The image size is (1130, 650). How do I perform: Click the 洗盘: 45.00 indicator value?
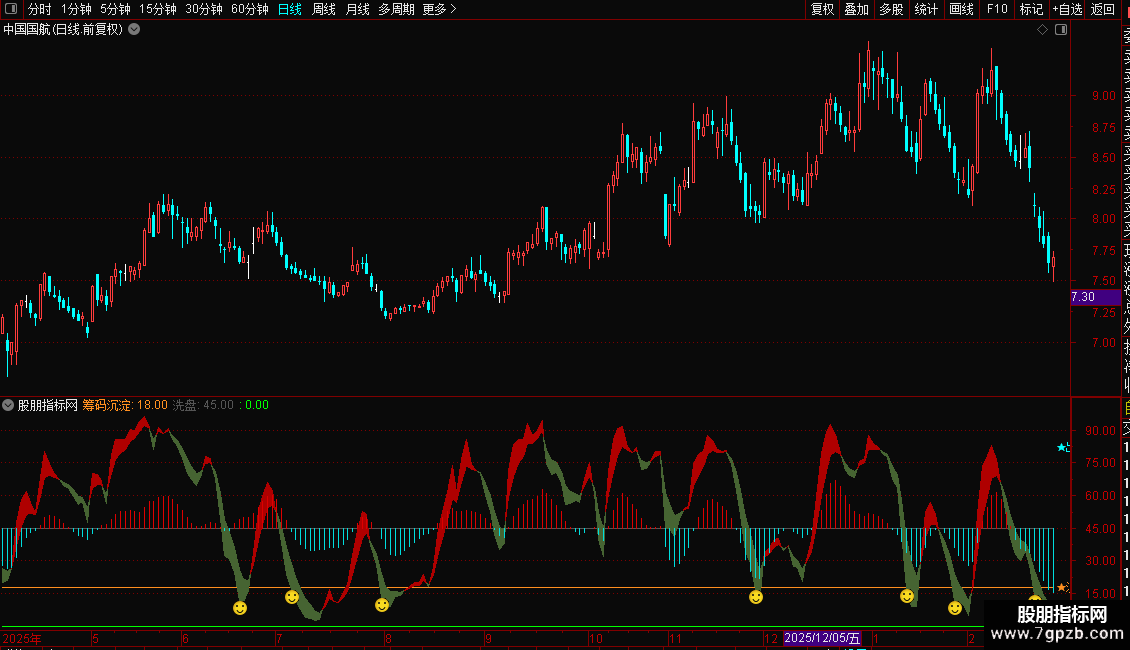pyautogui.click(x=203, y=405)
